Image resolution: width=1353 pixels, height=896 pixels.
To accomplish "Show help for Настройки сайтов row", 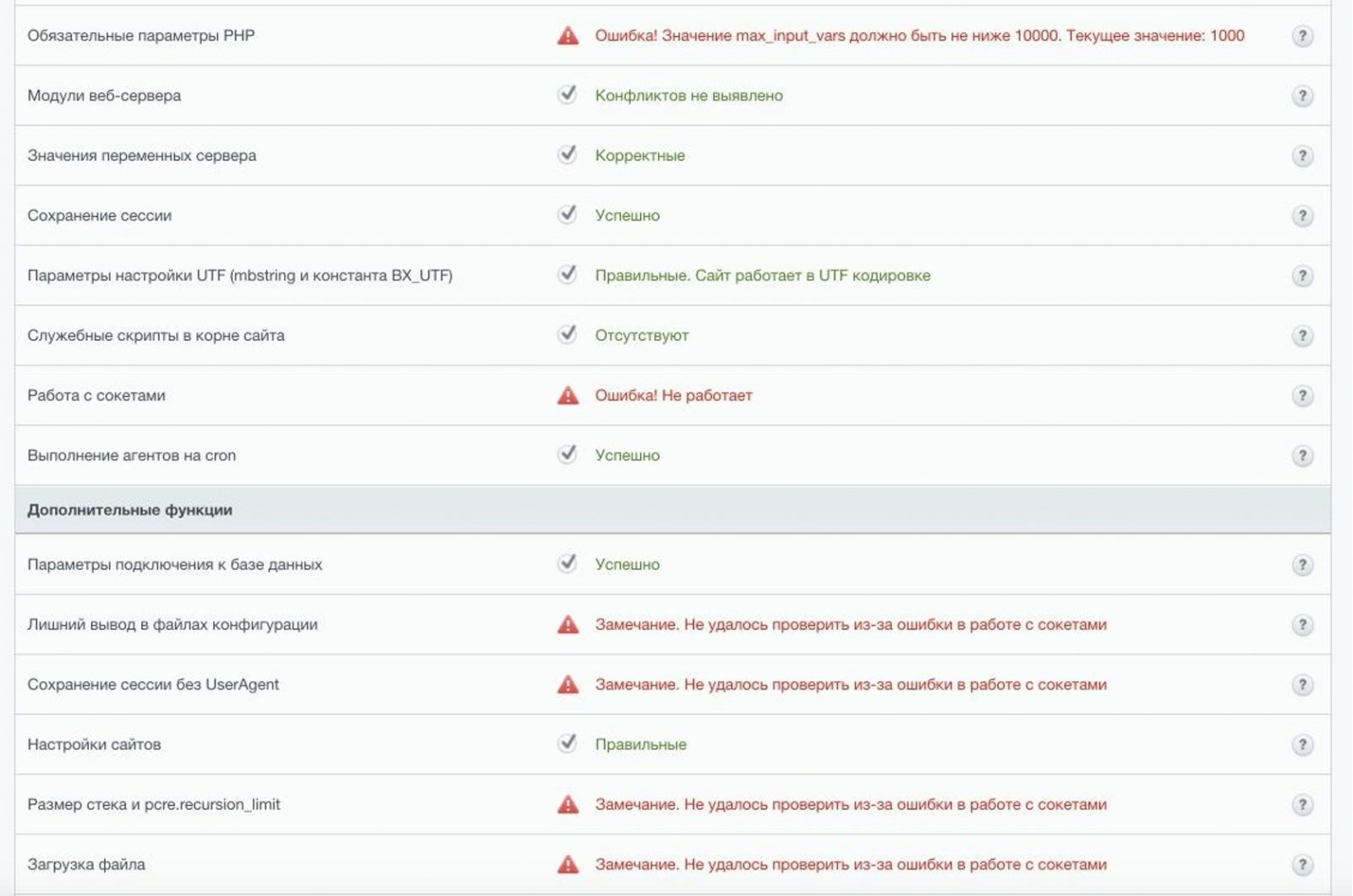I will coord(1302,745).
